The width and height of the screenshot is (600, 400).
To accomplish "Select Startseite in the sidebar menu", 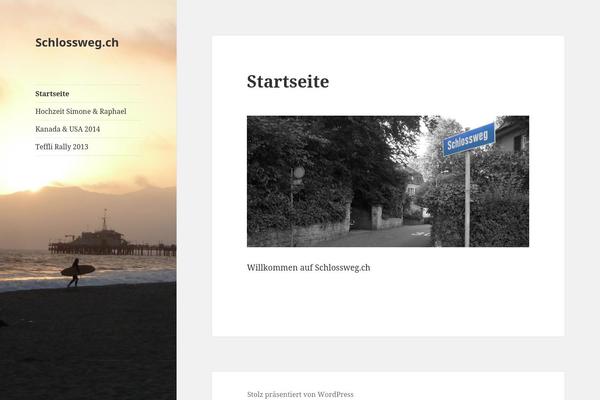I will [52, 94].
